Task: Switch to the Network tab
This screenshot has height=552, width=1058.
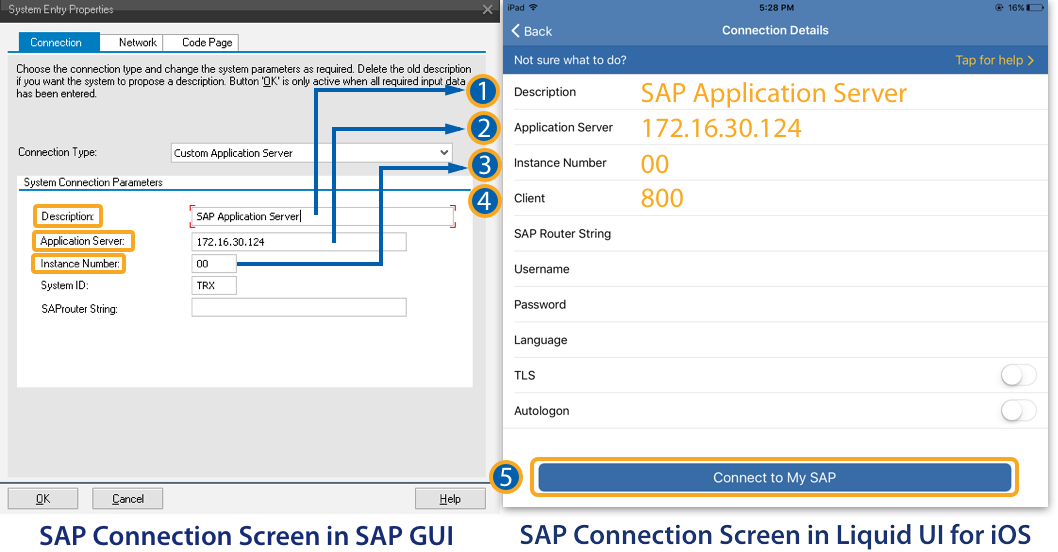Action: [x=137, y=43]
